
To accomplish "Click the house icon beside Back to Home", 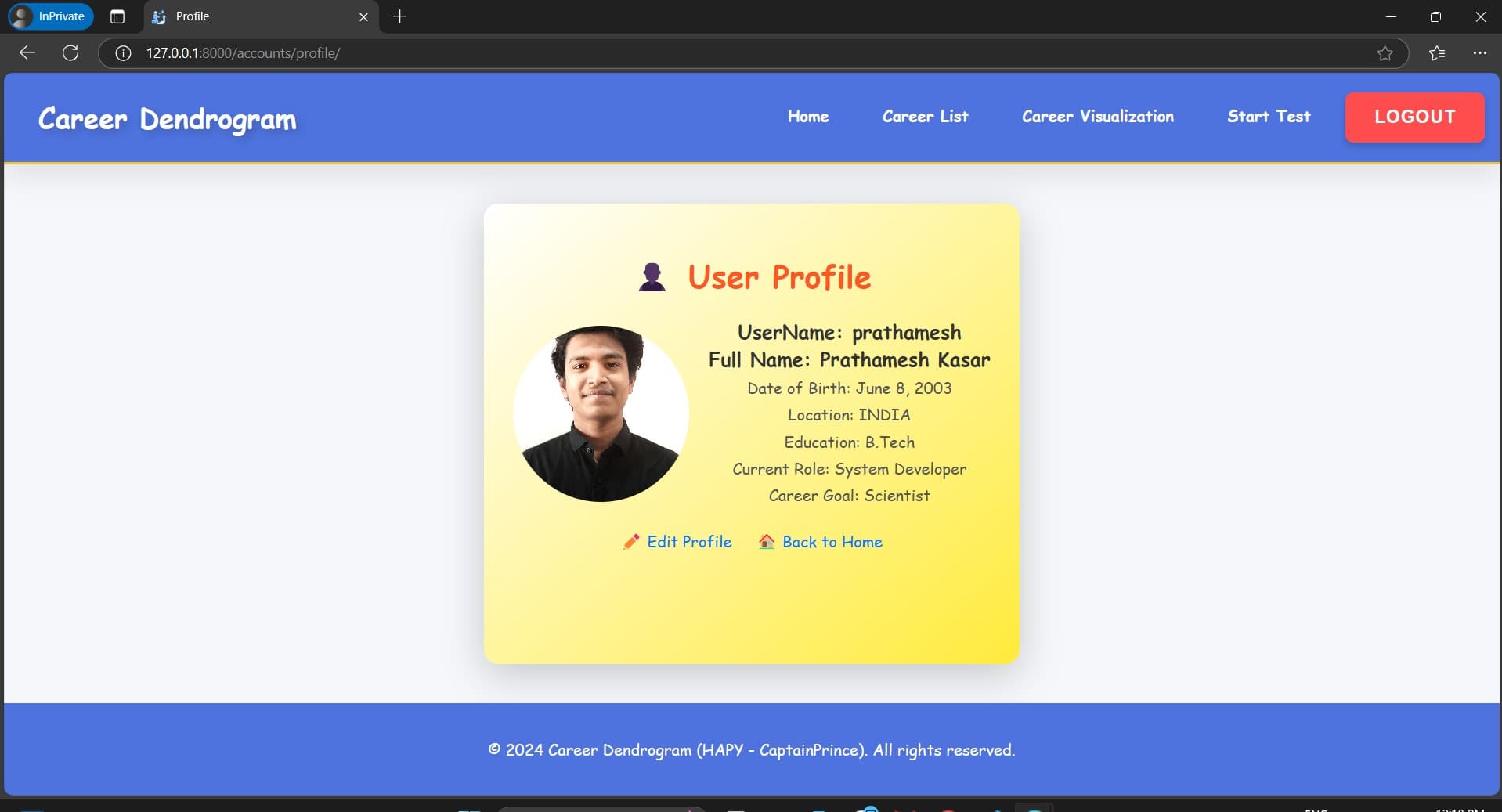I will click(767, 541).
